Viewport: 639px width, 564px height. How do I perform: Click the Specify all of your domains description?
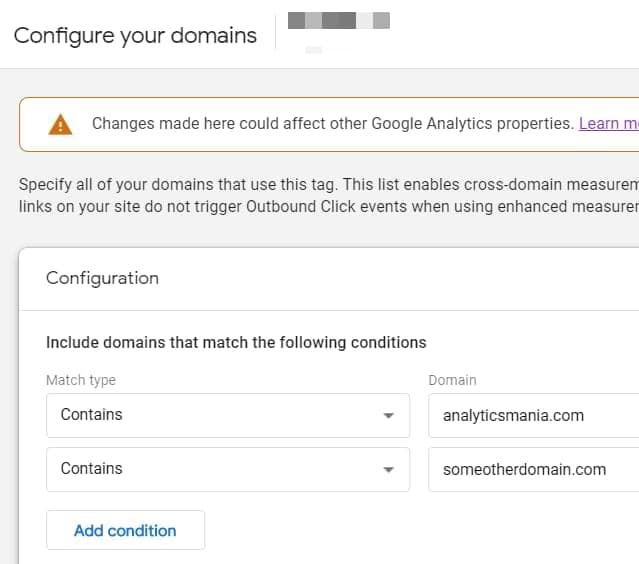pos(320,185)
